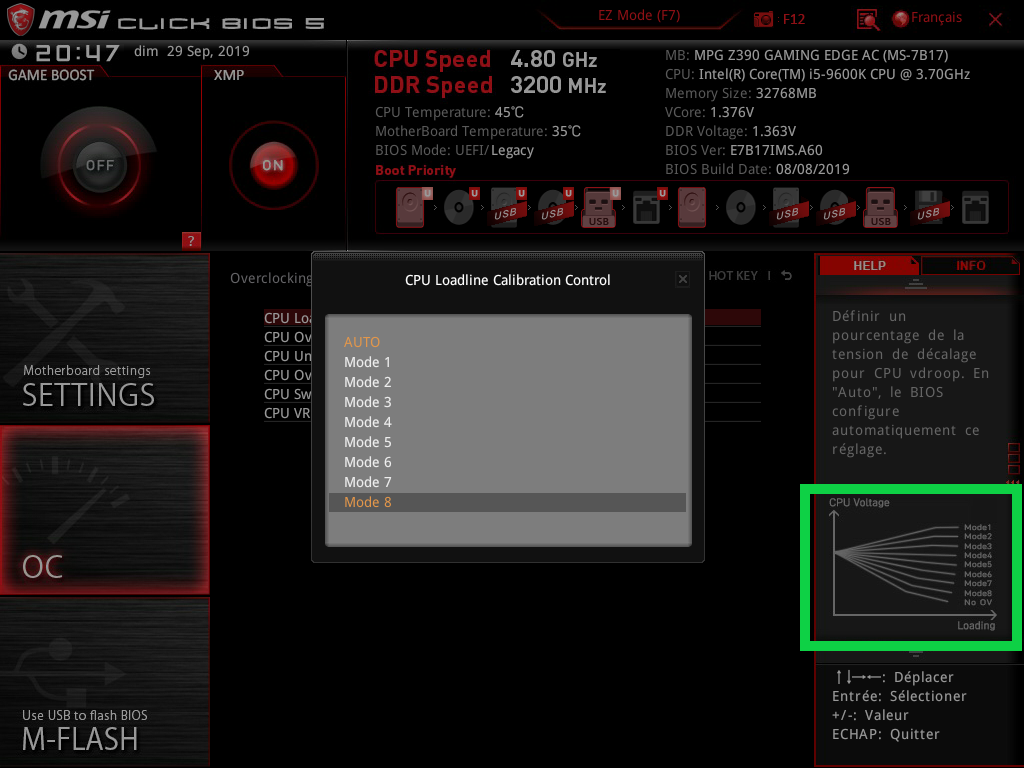Click the BIOS Ver E7B17IMS.A60 text

pyautogui.click(x=744, y=150)
